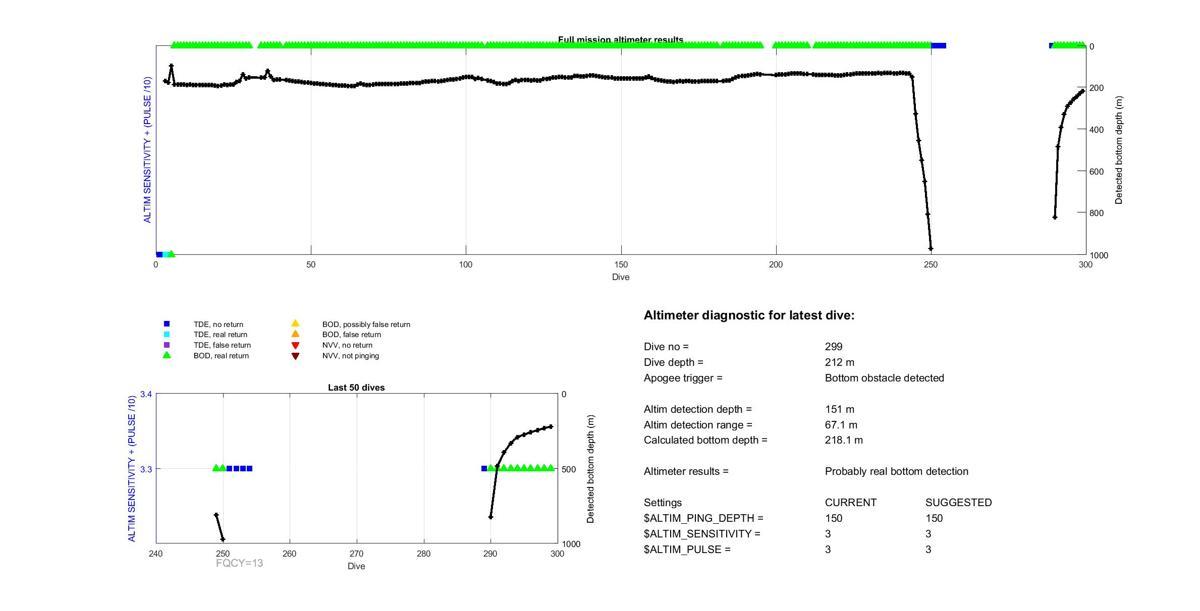This screenshot has height=611, width=1200.
Task: Select the detection range value '67.1 m'
Action: coord(843,425)
